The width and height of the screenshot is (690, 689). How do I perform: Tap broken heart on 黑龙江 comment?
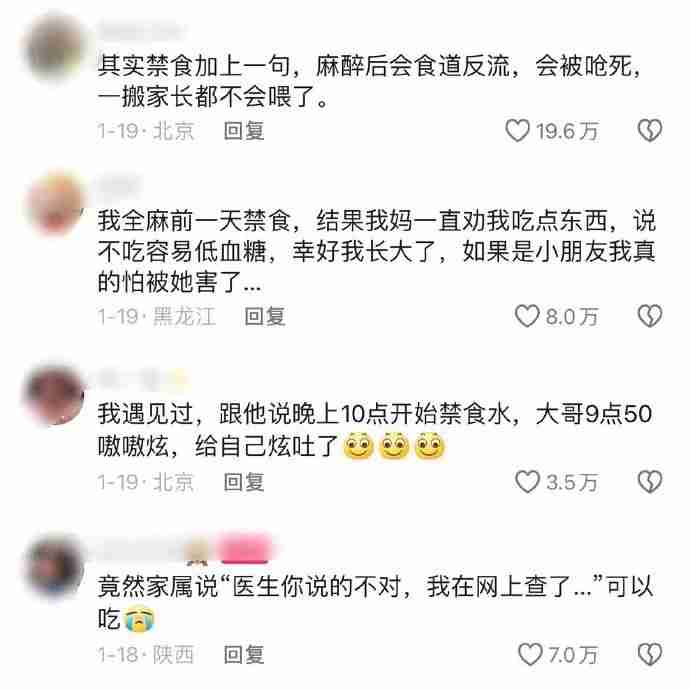(650, 316)
